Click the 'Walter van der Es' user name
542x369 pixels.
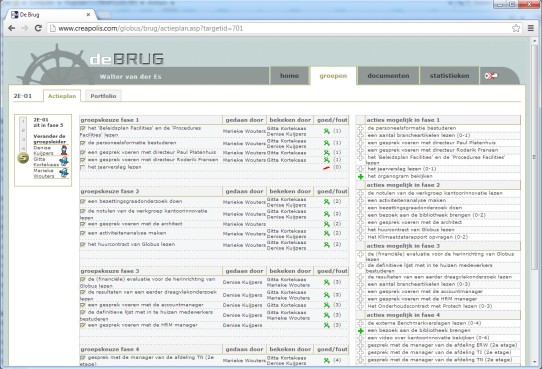(130, 77)
